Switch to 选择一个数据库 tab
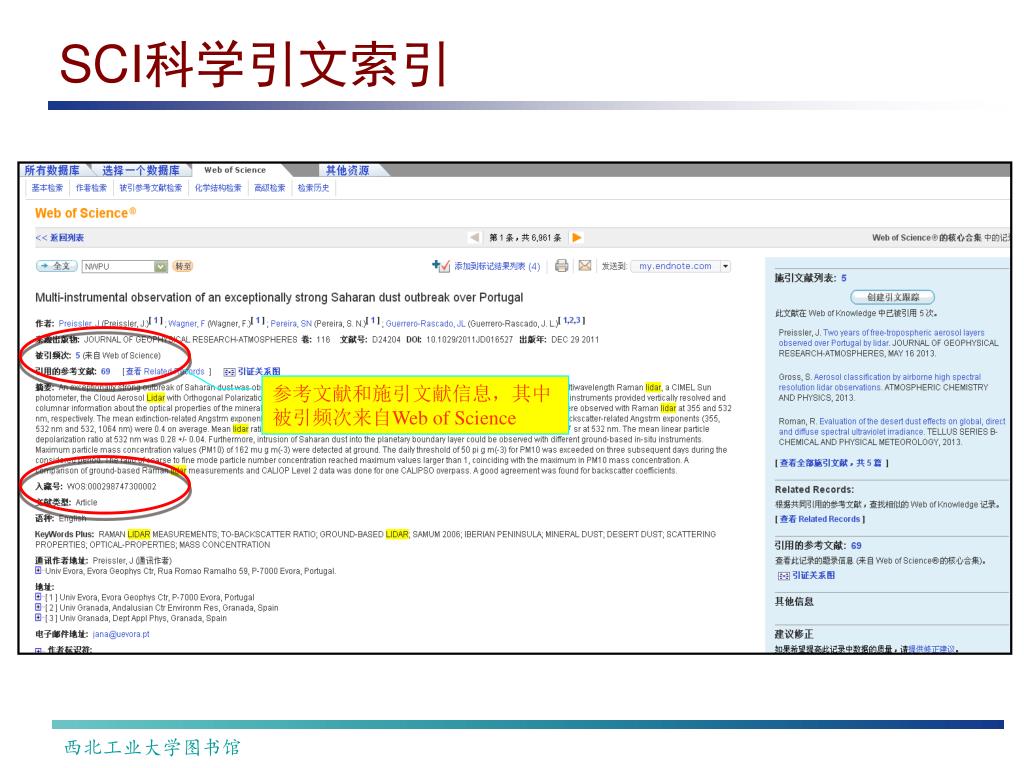Image resolution: width=1024 pixels, height=768 pixels. coord(140,170)
